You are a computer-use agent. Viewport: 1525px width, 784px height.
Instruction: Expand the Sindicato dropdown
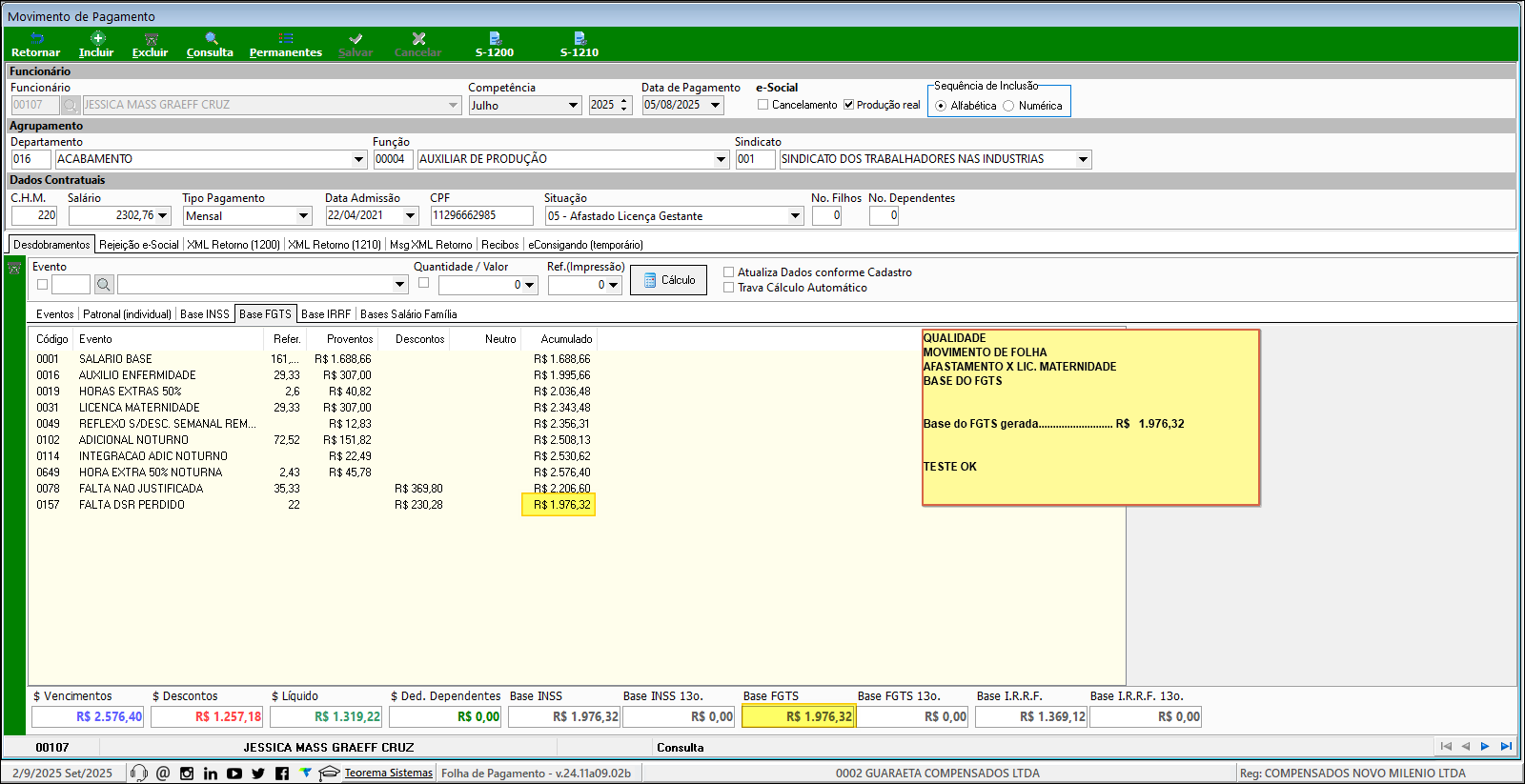coord(1084,159)
